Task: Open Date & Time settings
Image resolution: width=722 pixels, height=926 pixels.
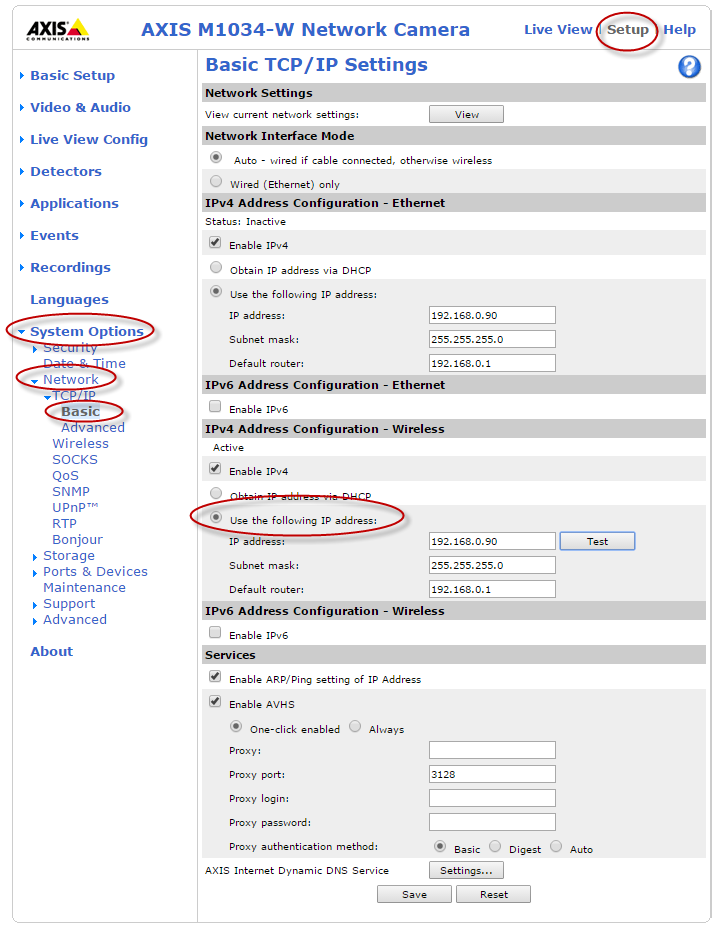Action: 84,363
